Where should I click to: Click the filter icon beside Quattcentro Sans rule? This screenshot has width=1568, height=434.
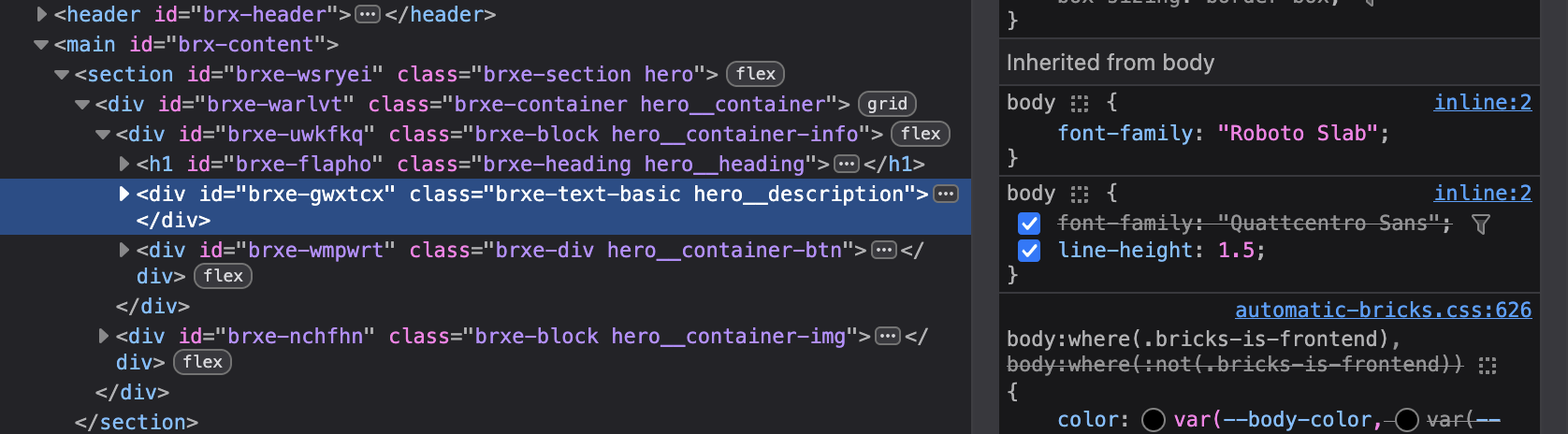1480,224
